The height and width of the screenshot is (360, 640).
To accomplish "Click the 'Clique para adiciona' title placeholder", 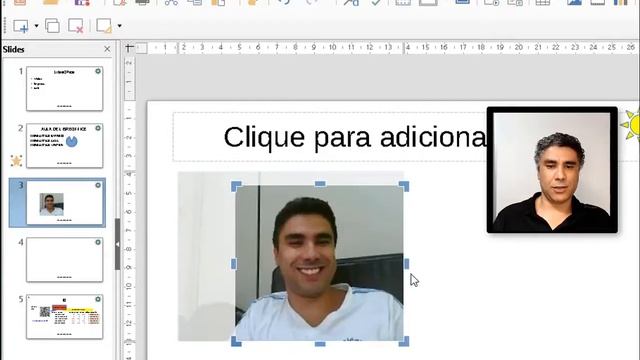I will pyautogui.click(x=355, y=137).
